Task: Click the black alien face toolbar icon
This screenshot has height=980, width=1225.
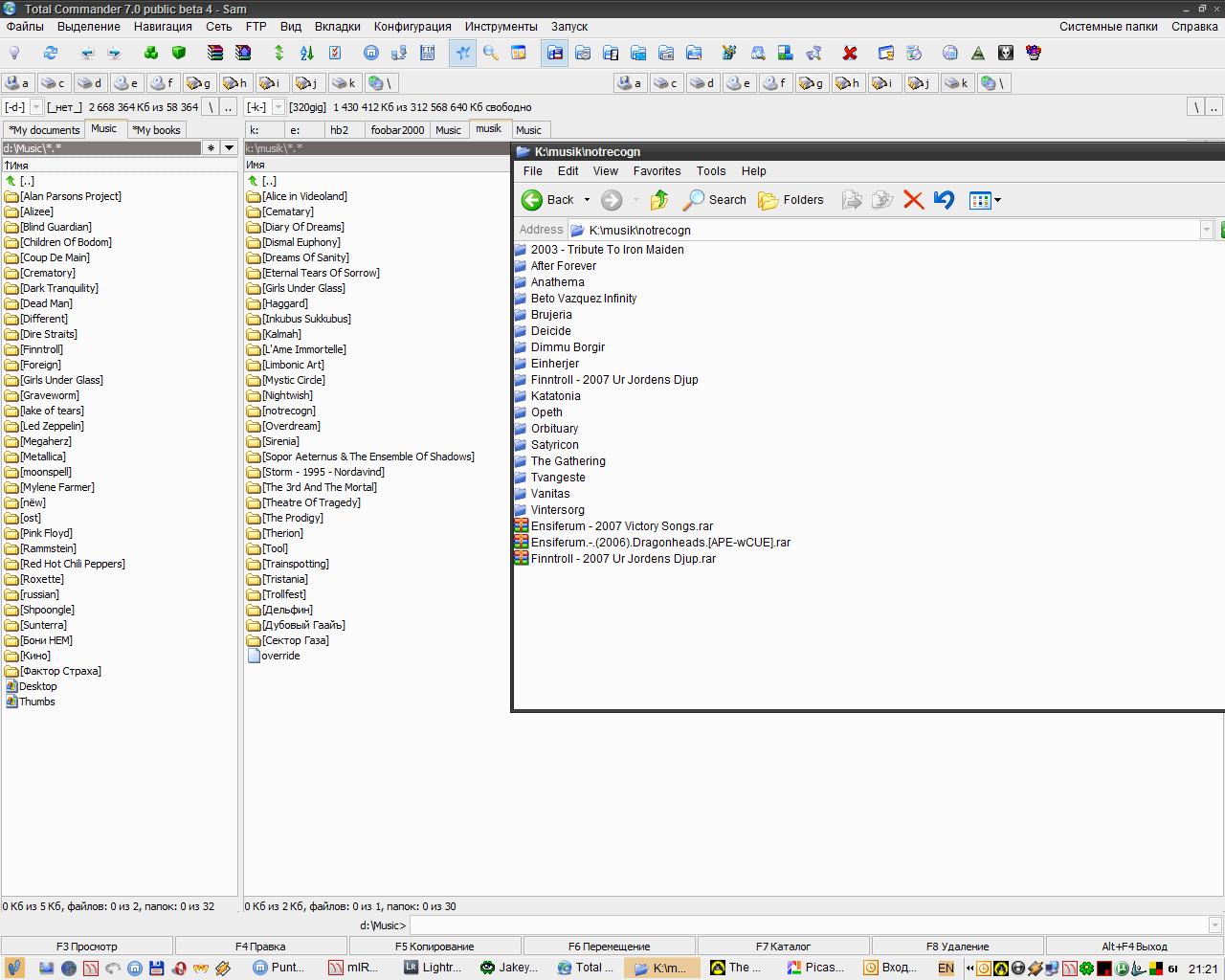Action: [x=1006, y=53]
